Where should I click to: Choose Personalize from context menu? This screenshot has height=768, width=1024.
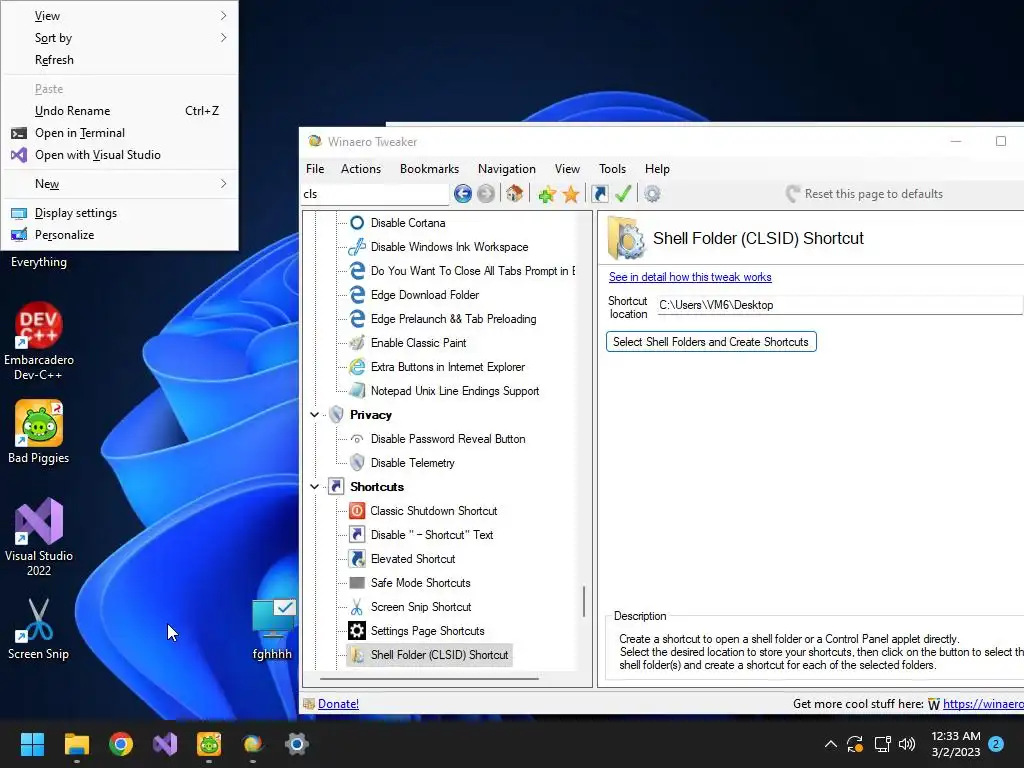click(x=120, y=235)
